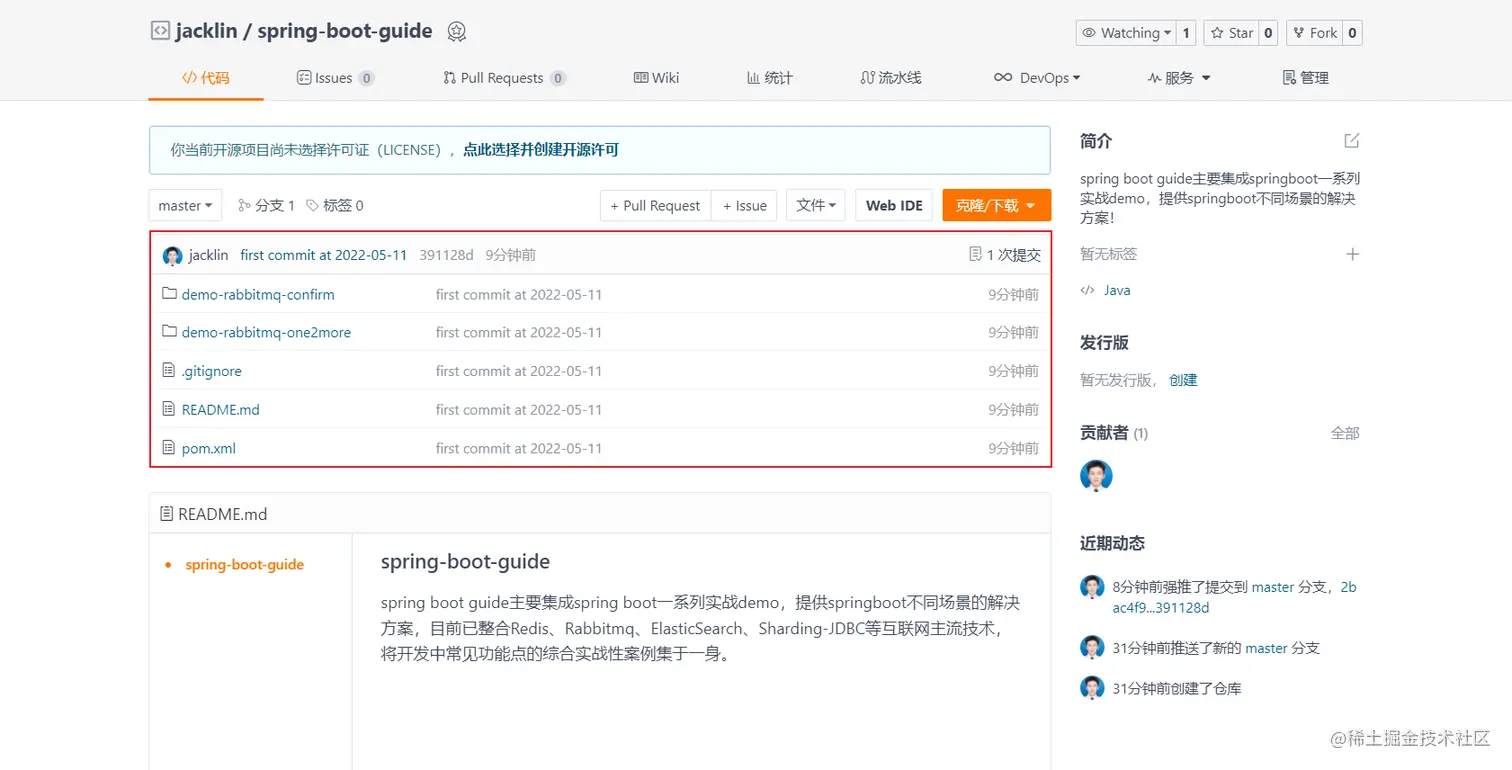Expand the DevOps menu
This screenshot has height=770, width=1512.
pos(1037,78)
